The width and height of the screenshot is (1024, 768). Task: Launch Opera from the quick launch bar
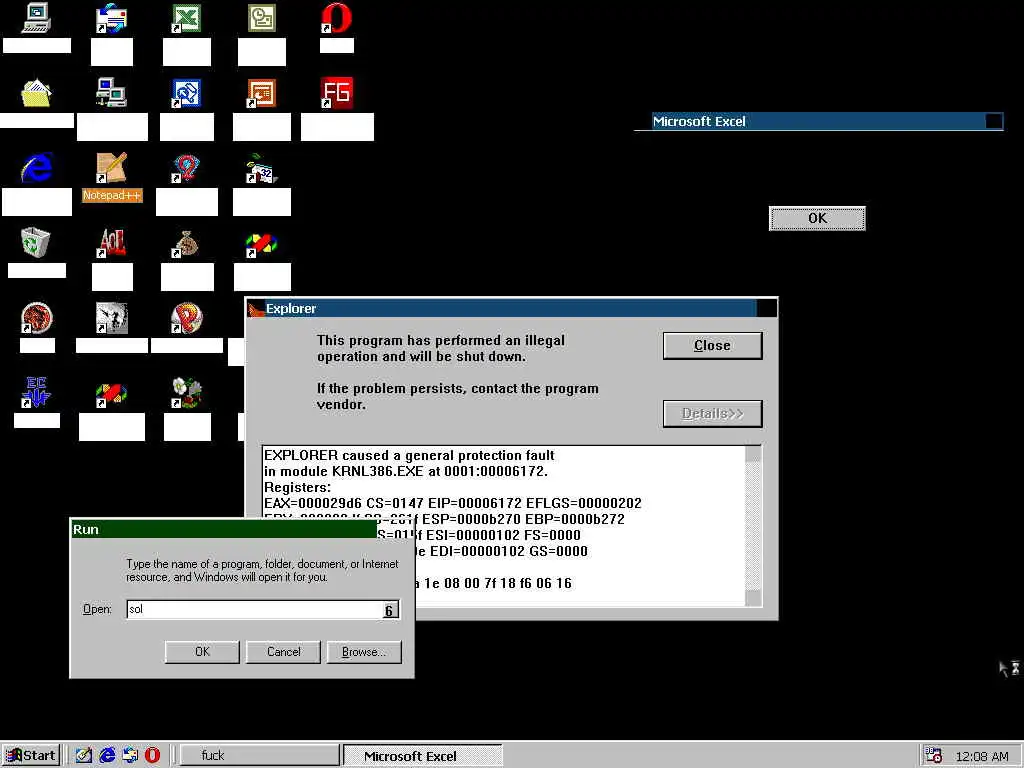[152, 755]
